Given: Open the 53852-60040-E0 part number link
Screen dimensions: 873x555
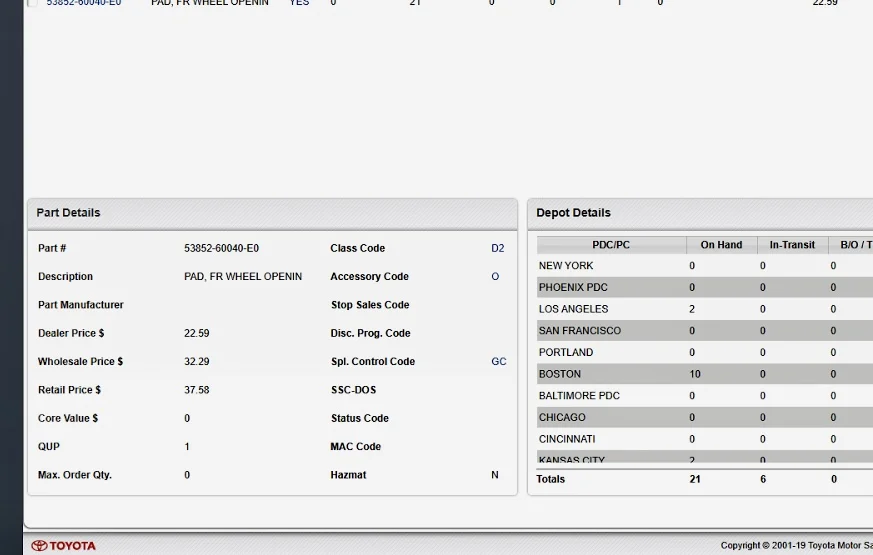Looking at the screenshot, I should coord(84,3).
